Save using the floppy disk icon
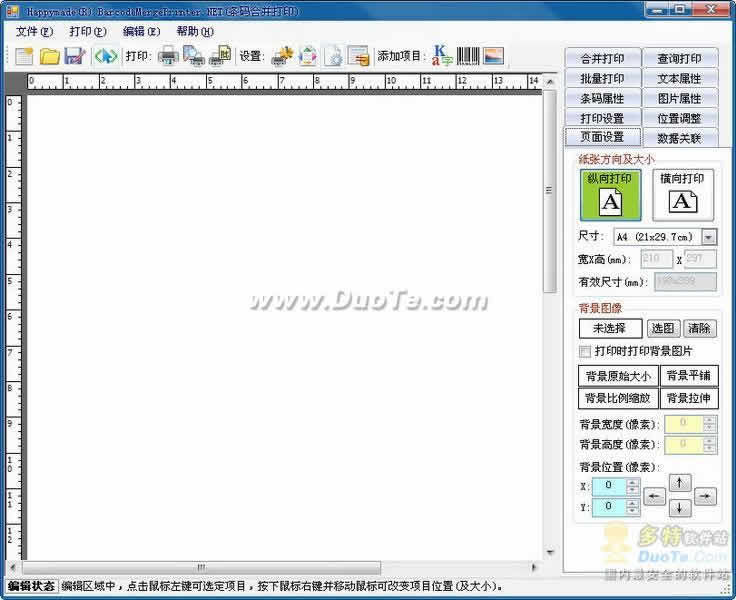 pyautogui.click(x=75, y=56)
